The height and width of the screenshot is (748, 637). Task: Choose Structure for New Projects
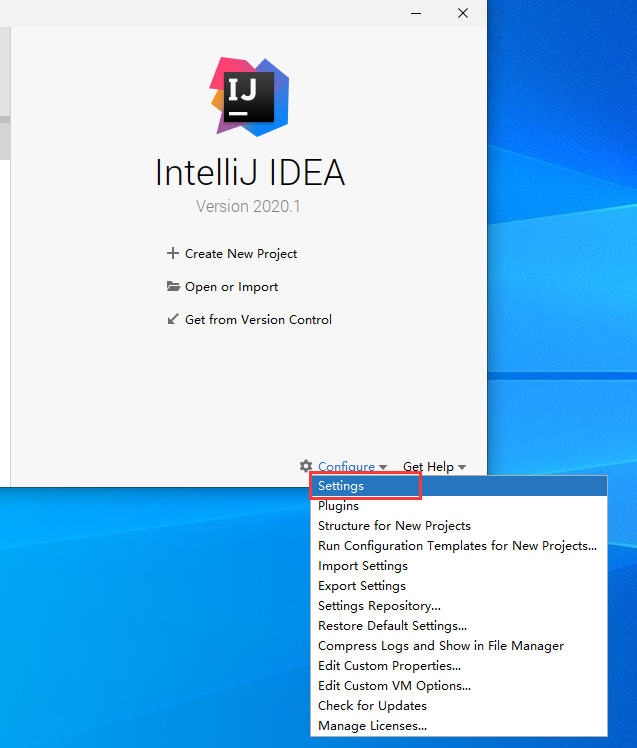coord(459,526)
